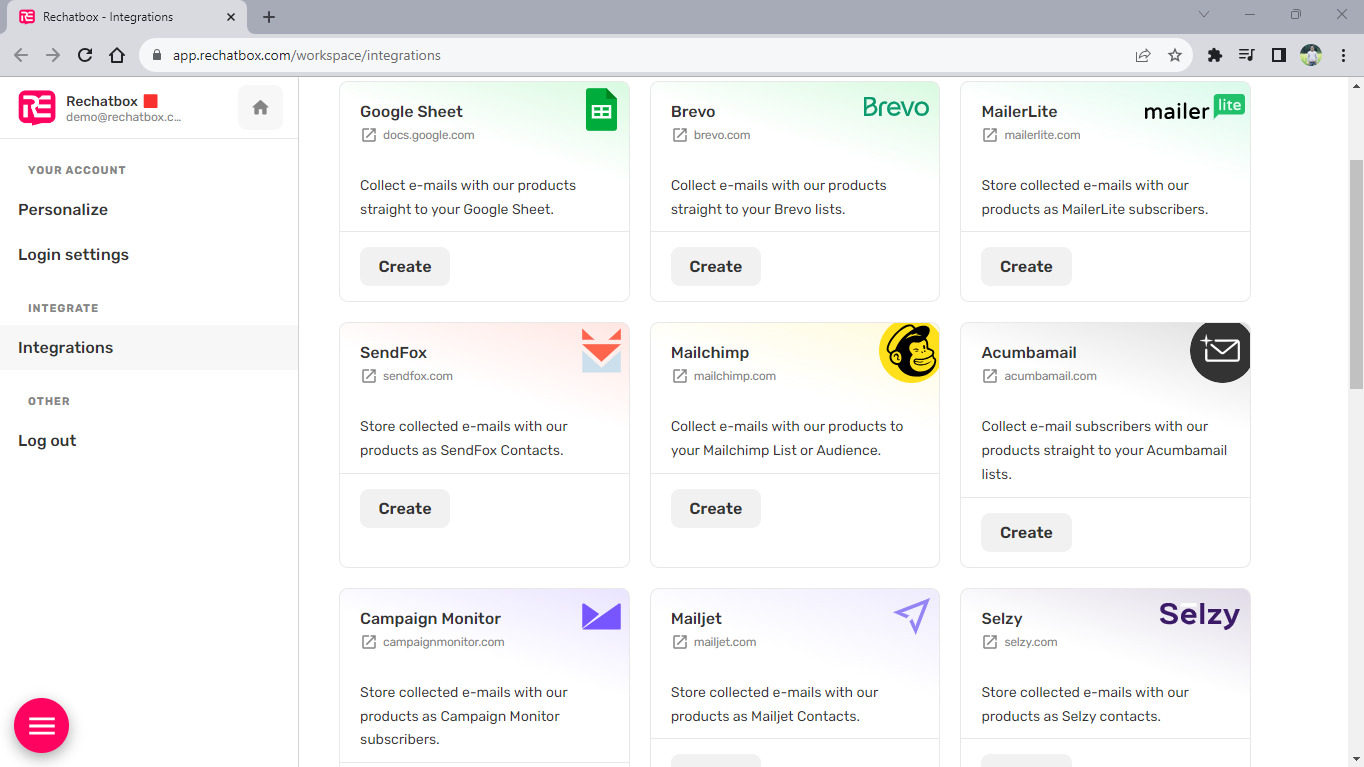This screenshot has height=767, width=1364.
Task: Visit the selzy.com link
Action: [x=1030, y=642]
